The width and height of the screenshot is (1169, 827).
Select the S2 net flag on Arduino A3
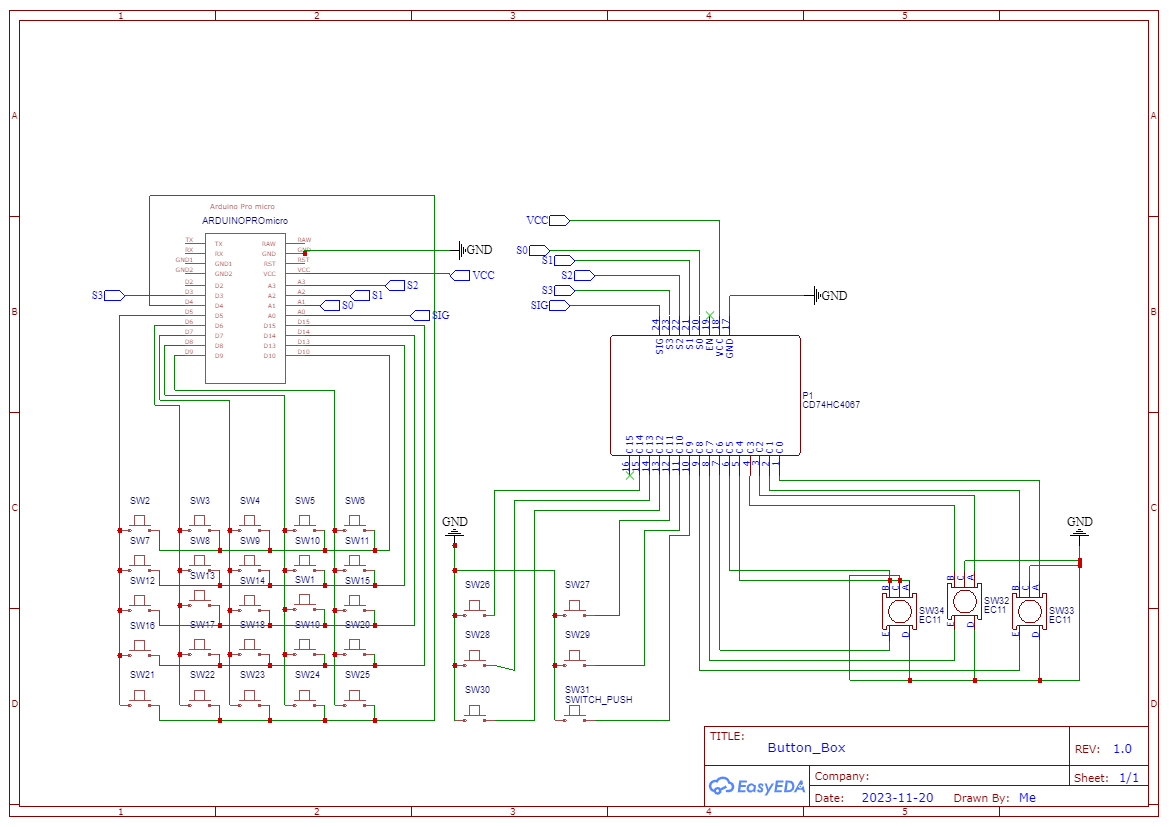(402, 285)
